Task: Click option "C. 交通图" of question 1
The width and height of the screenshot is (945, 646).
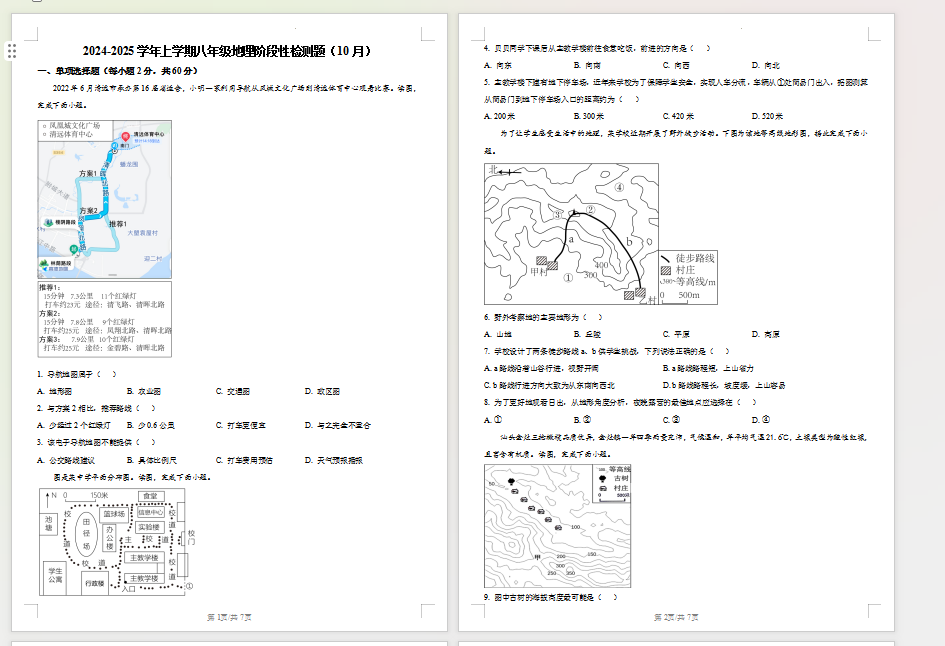Action: coord(233,392)
